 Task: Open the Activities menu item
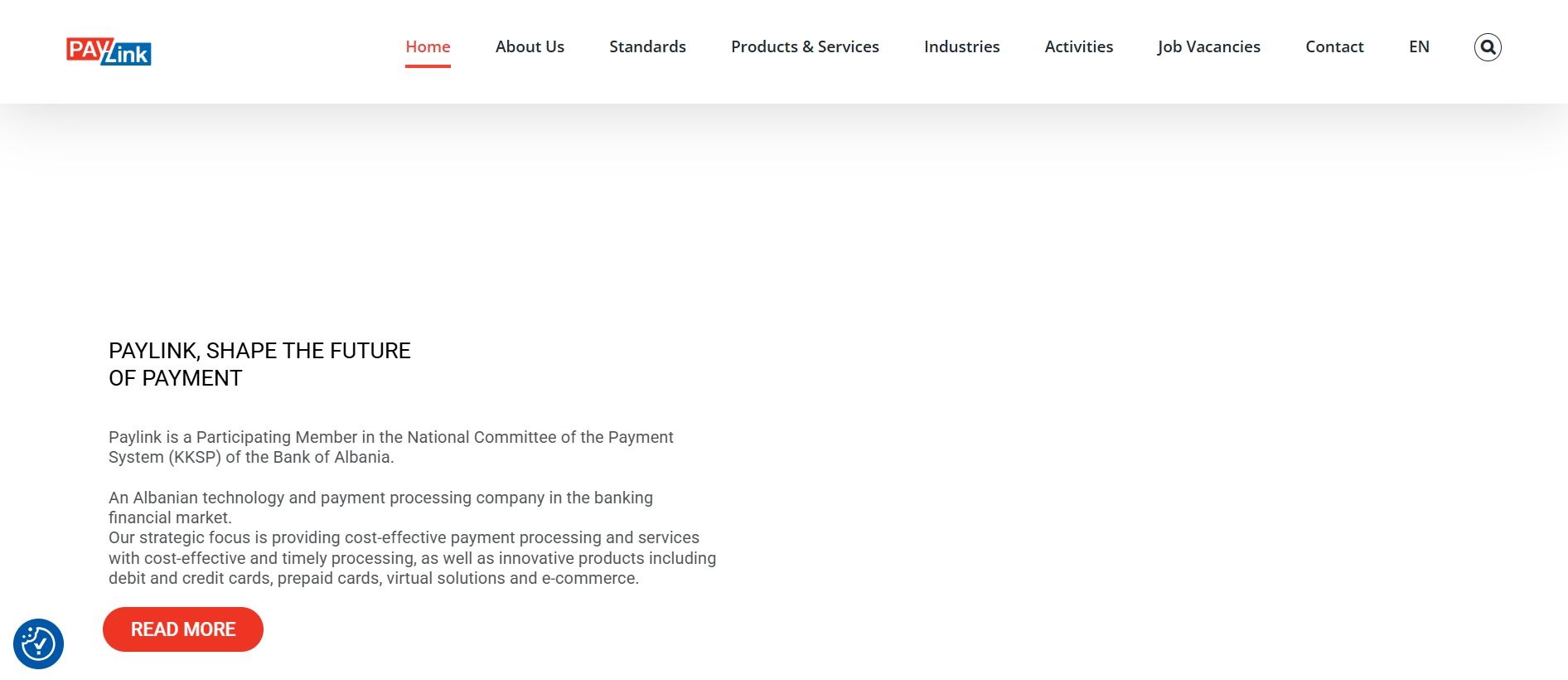[x=1078, y=47]
